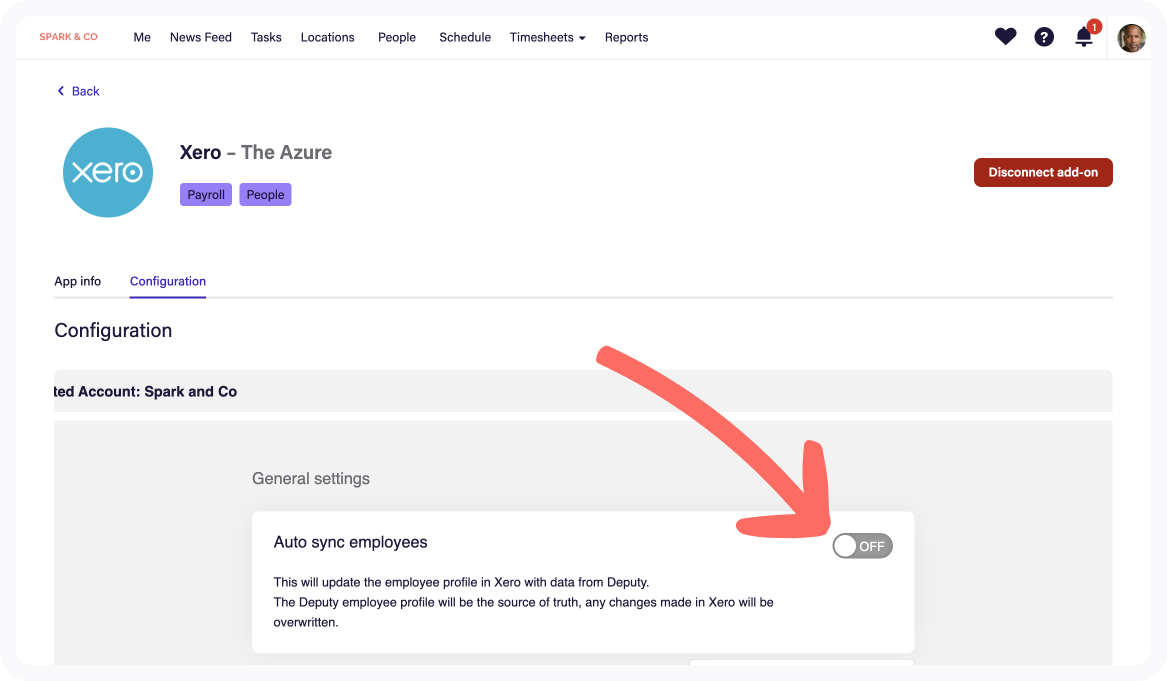Click the Spark & Co logo
Image resolution: width=1167 pixels, height=681 pixels.
coord(68,36)
